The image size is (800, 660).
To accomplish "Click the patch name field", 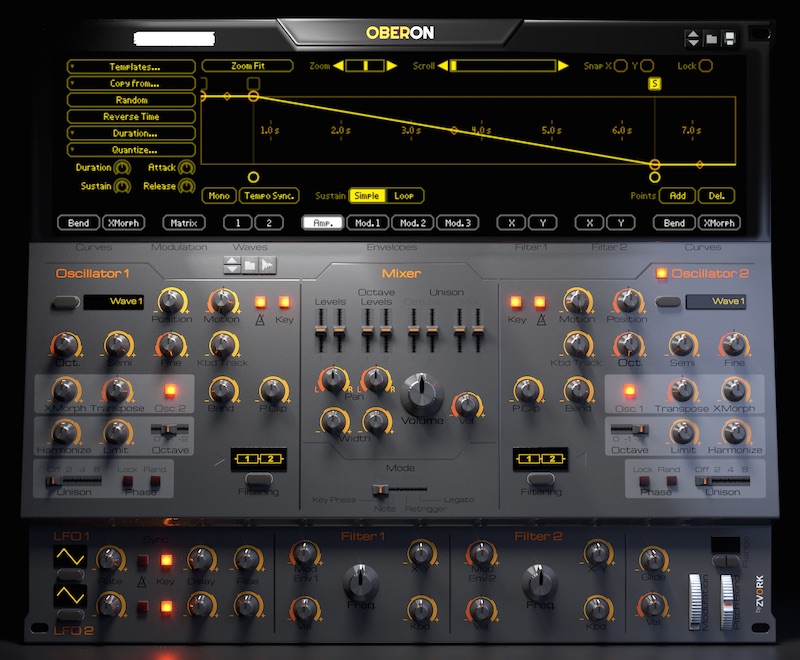I will [x=174, y=39].
